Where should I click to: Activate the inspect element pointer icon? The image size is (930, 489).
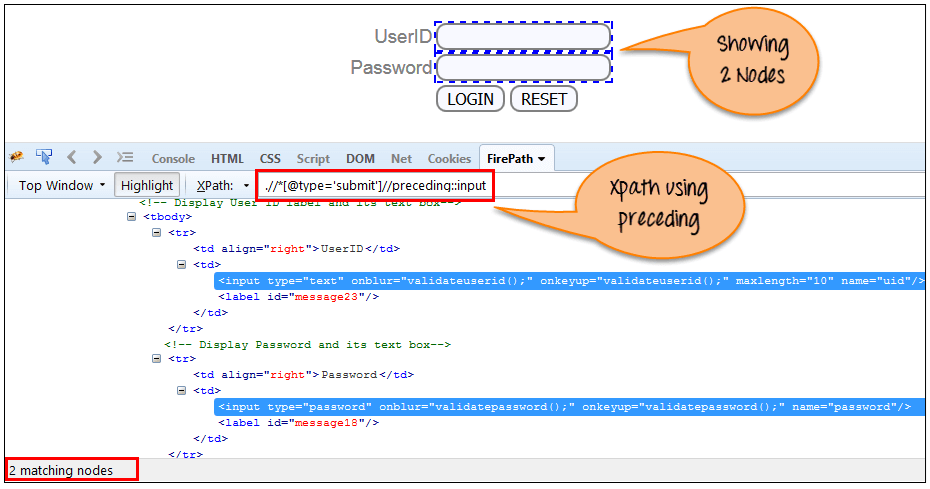[44, 157]
